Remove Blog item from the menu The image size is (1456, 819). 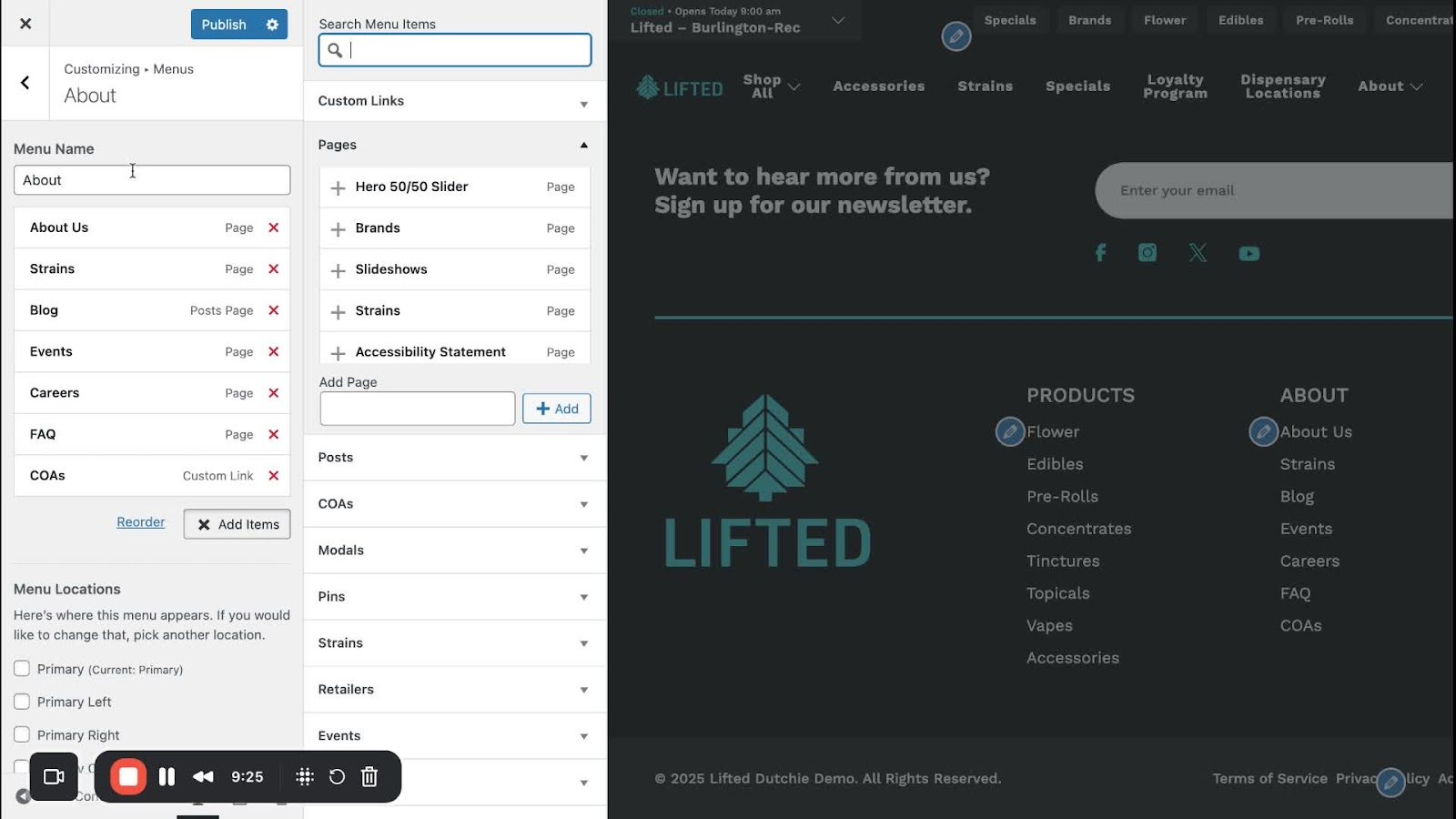coord(273,310)
